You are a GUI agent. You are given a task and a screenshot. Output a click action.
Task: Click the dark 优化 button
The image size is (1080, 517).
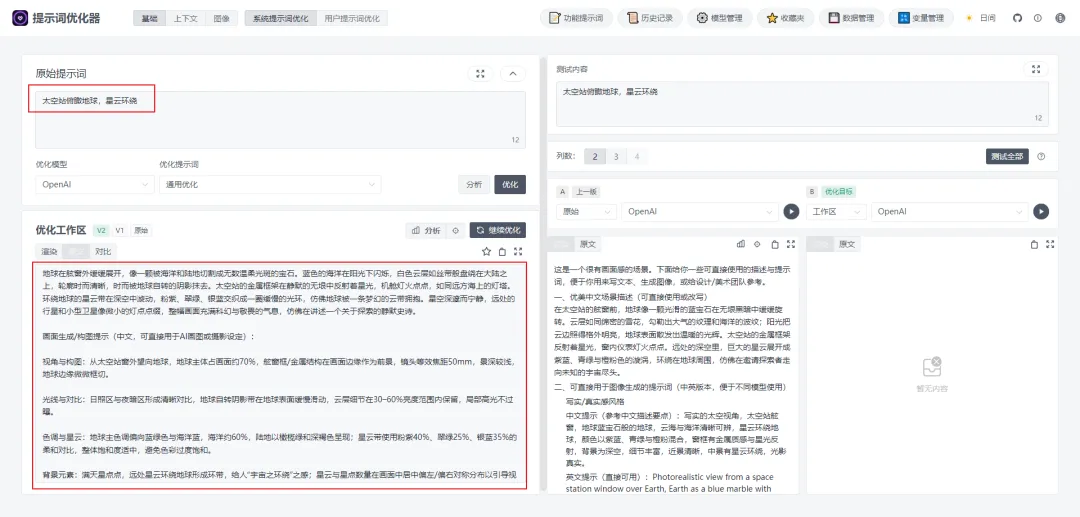(510, 184)
